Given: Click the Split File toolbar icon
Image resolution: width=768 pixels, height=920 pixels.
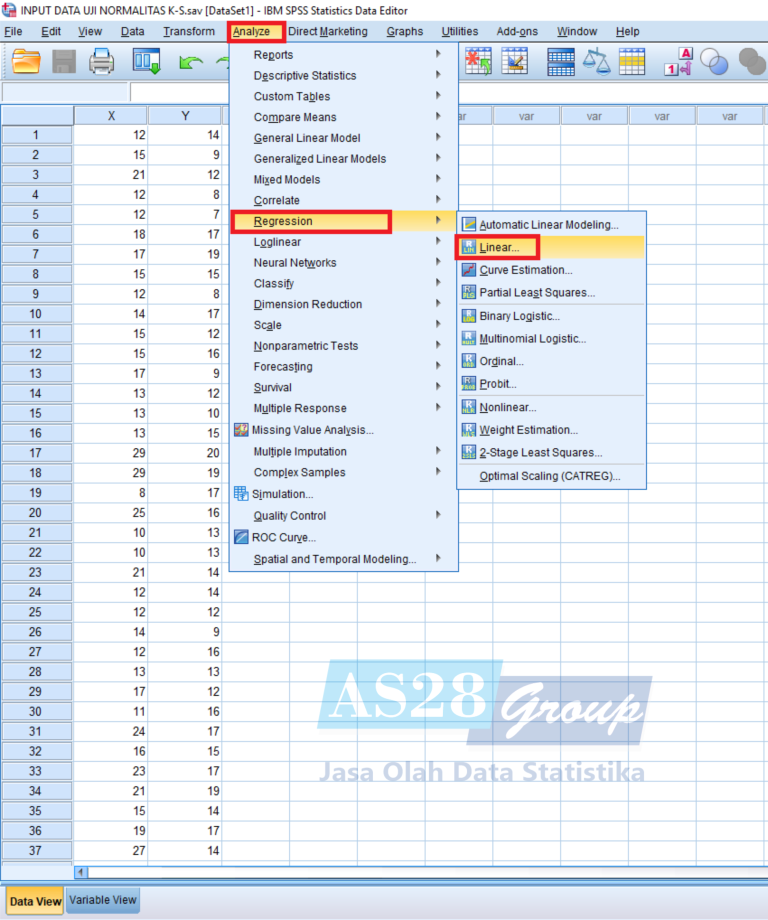Looking at the screenshot, I should click(x=561, y=62).
